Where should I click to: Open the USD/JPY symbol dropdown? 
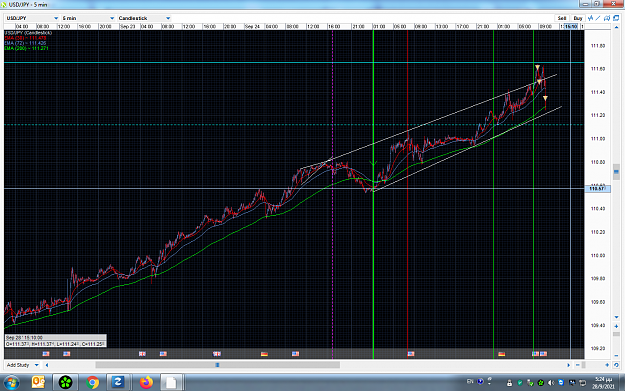31,18
